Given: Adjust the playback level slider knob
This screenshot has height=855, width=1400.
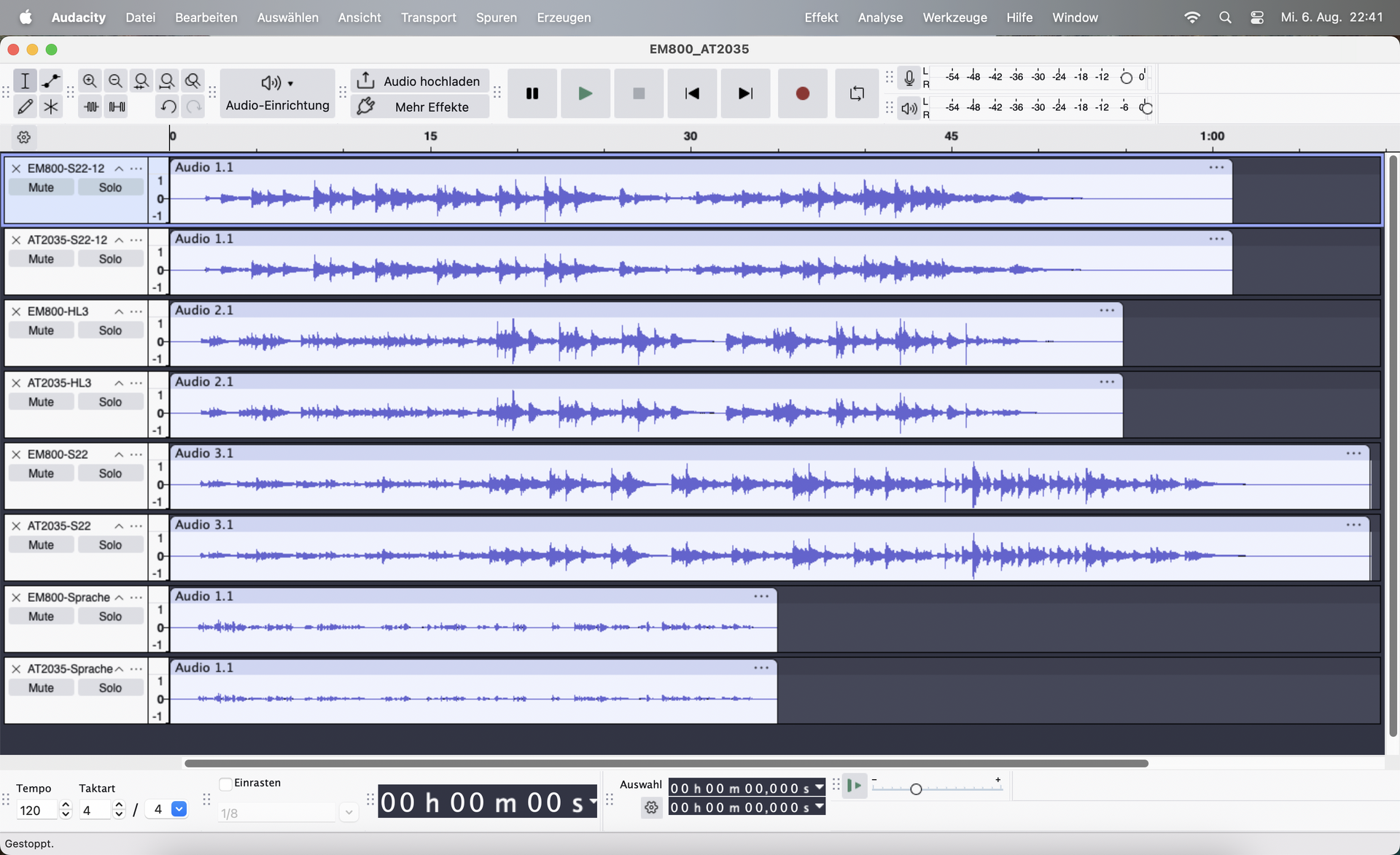Looking at the screenshot, I should click(1146, 108).
